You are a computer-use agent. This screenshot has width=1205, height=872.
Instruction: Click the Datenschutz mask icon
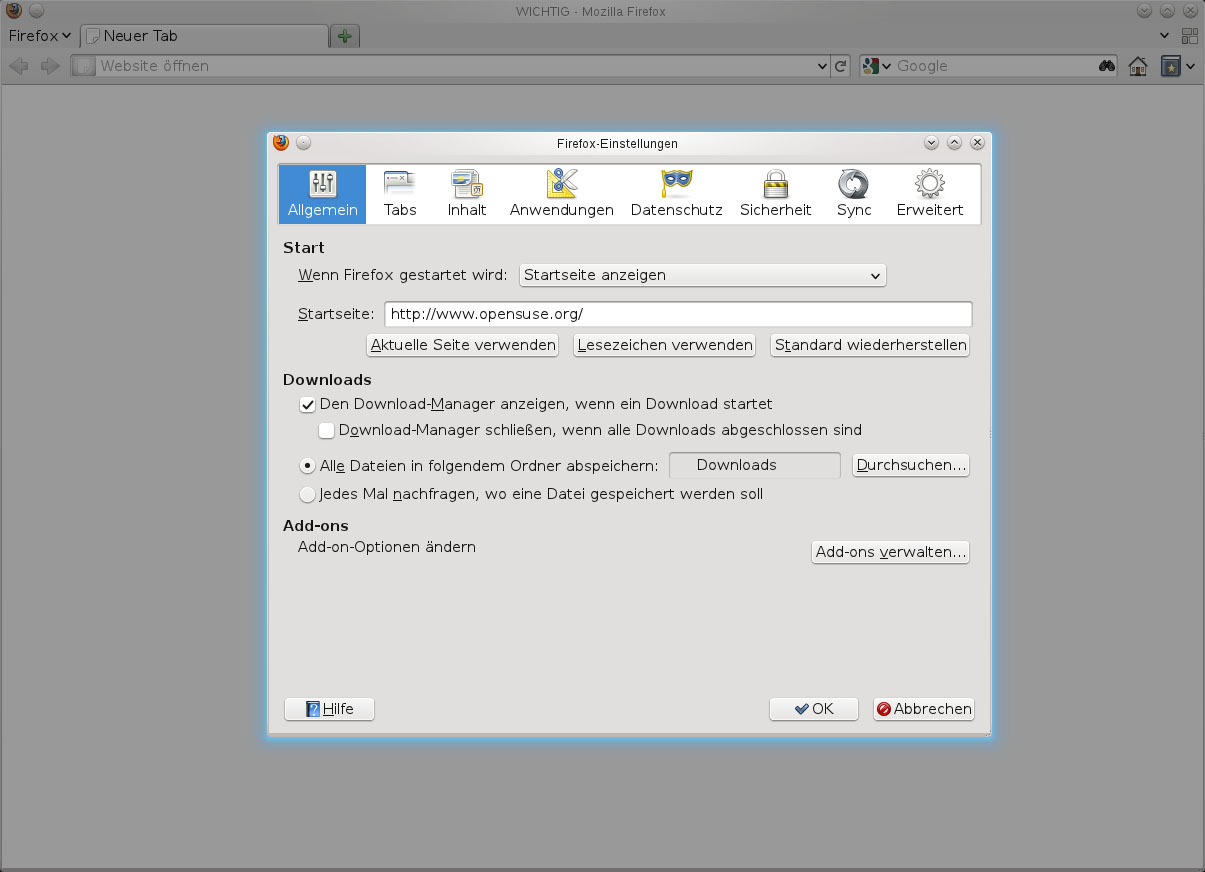coord(676,192)
